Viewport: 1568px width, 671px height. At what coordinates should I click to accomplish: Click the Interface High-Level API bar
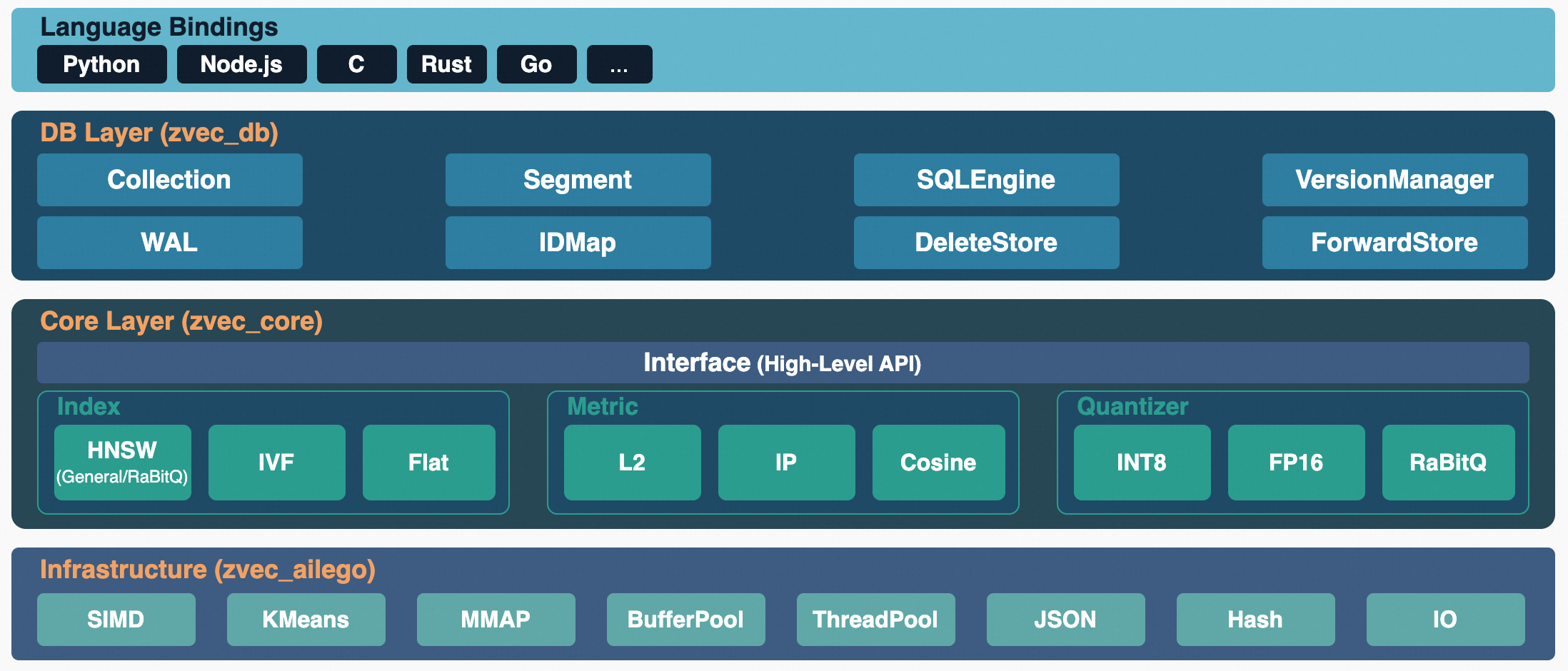[783, 363]
